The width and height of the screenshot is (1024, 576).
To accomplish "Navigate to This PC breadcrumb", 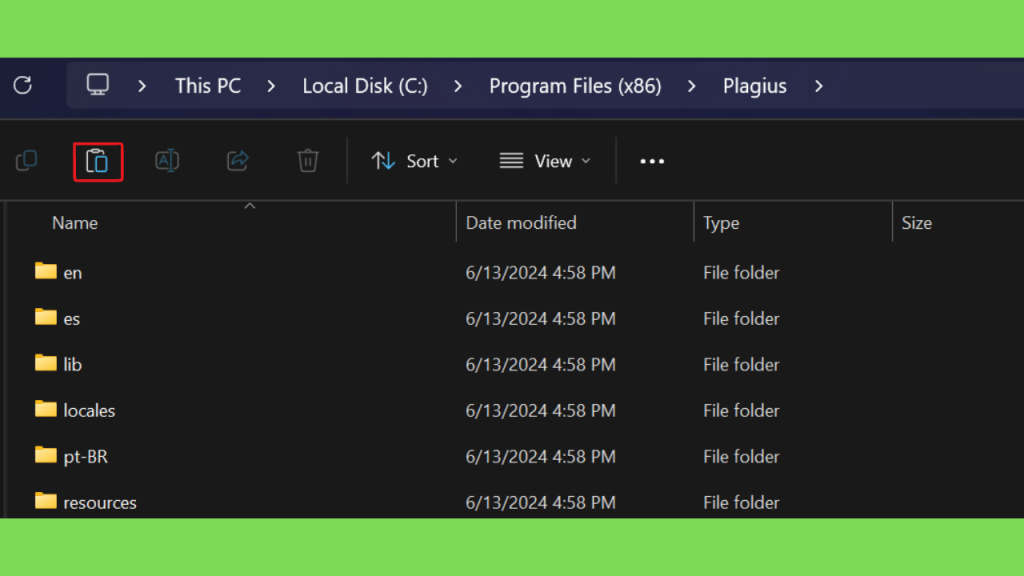I will (x=208, y=86).
